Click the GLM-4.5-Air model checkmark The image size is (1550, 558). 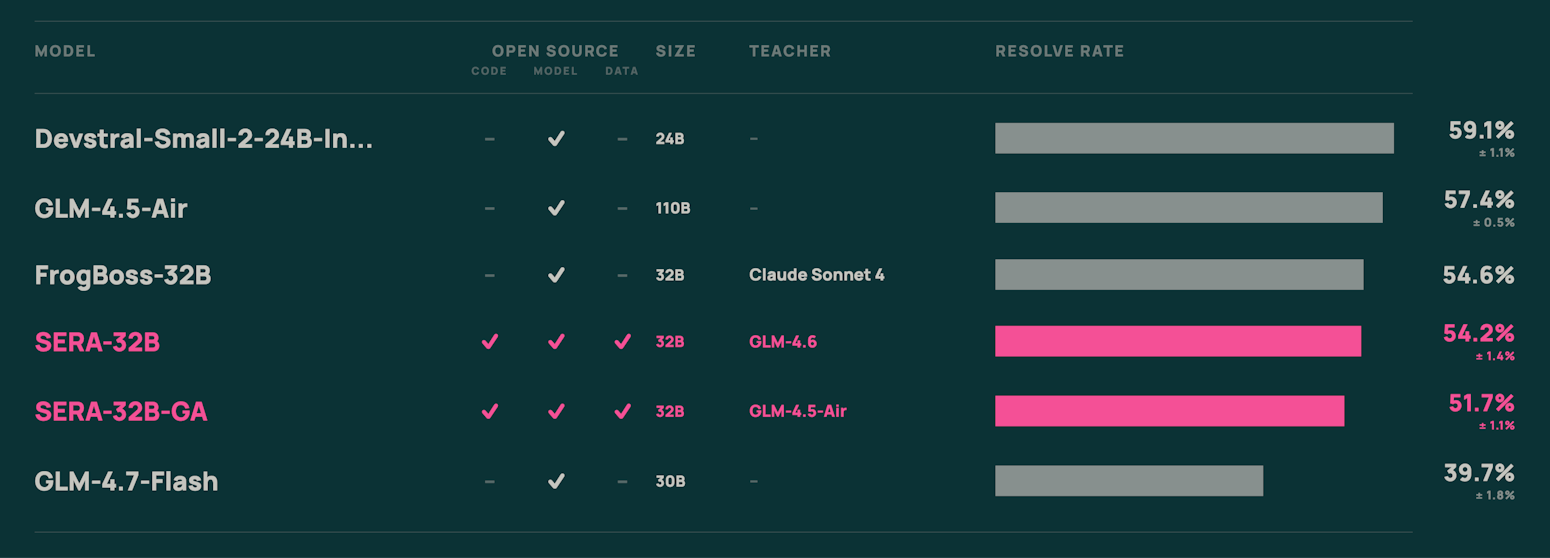[x=556, y=208]
